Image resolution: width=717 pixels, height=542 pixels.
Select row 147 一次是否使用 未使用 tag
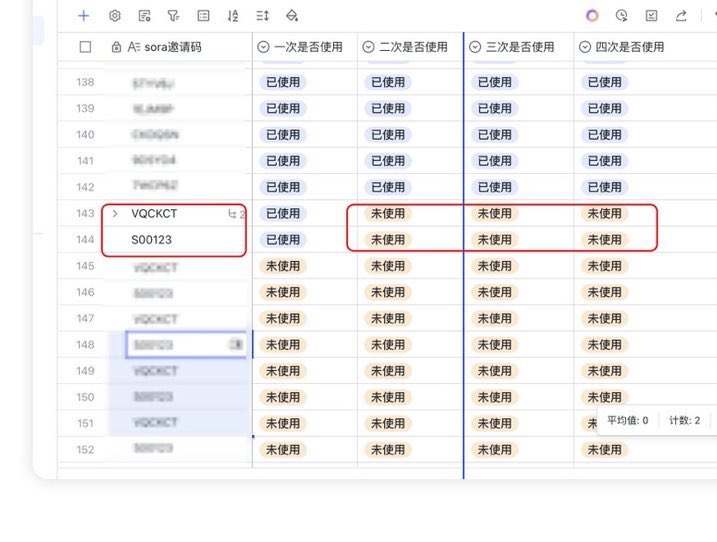[x=283, y=318]
